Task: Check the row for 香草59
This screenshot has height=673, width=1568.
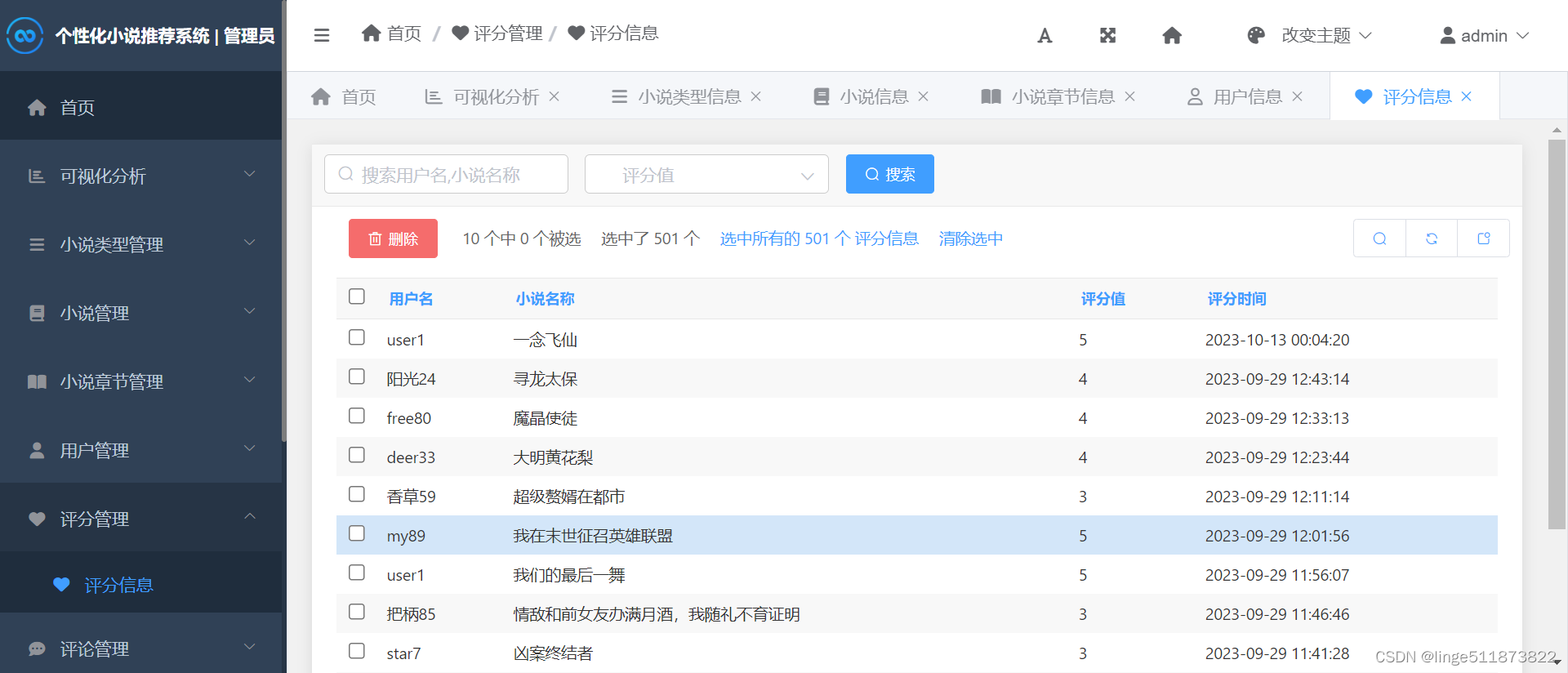Action: (x=357, y=494)
